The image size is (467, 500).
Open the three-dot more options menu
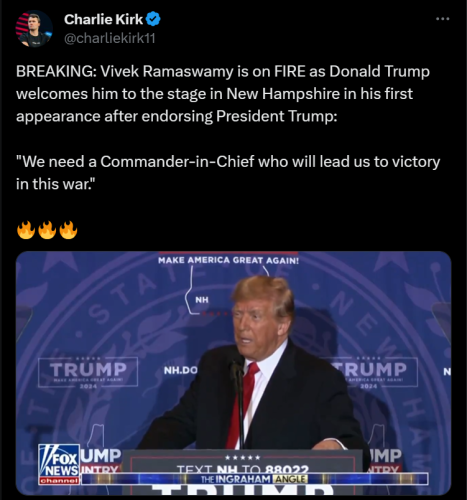tap(443, 19)
